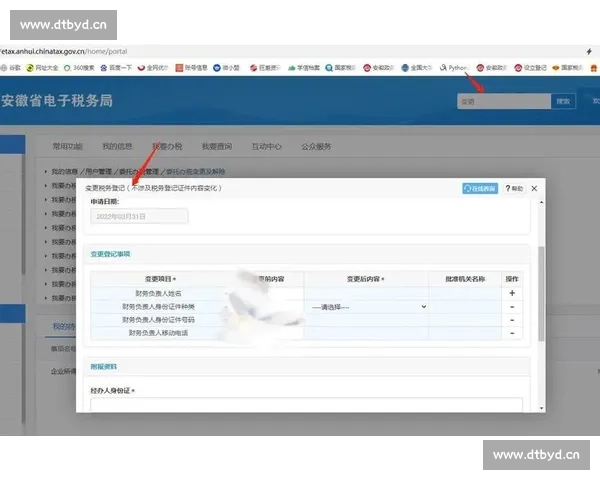
Task: Click the 搜索 button beside the search box
Action: (564, 101)
